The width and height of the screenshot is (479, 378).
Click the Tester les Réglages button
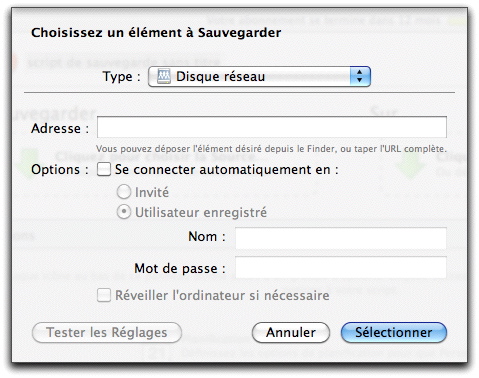pos(107,332)
